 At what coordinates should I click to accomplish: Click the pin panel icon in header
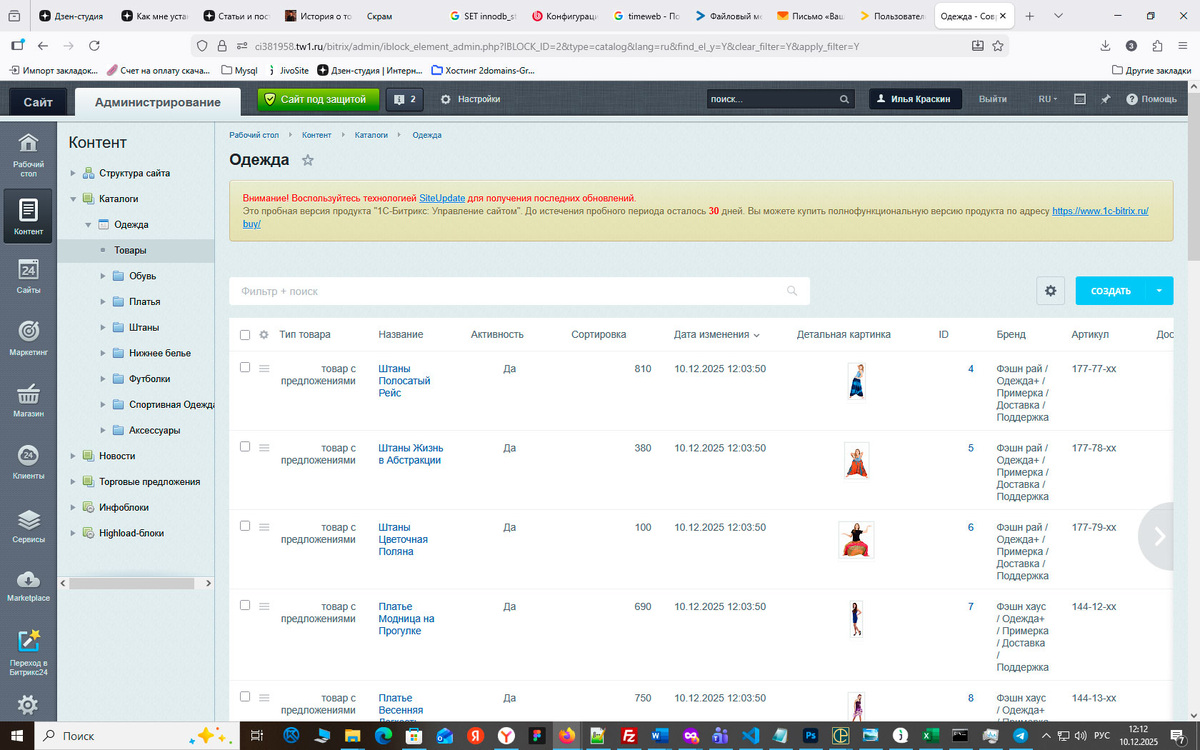click(x=1106, y=99)
